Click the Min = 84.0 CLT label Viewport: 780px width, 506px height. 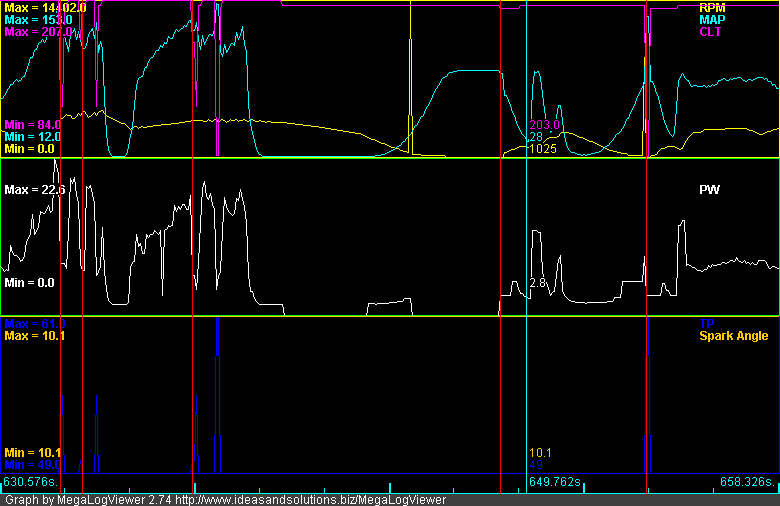32,124
